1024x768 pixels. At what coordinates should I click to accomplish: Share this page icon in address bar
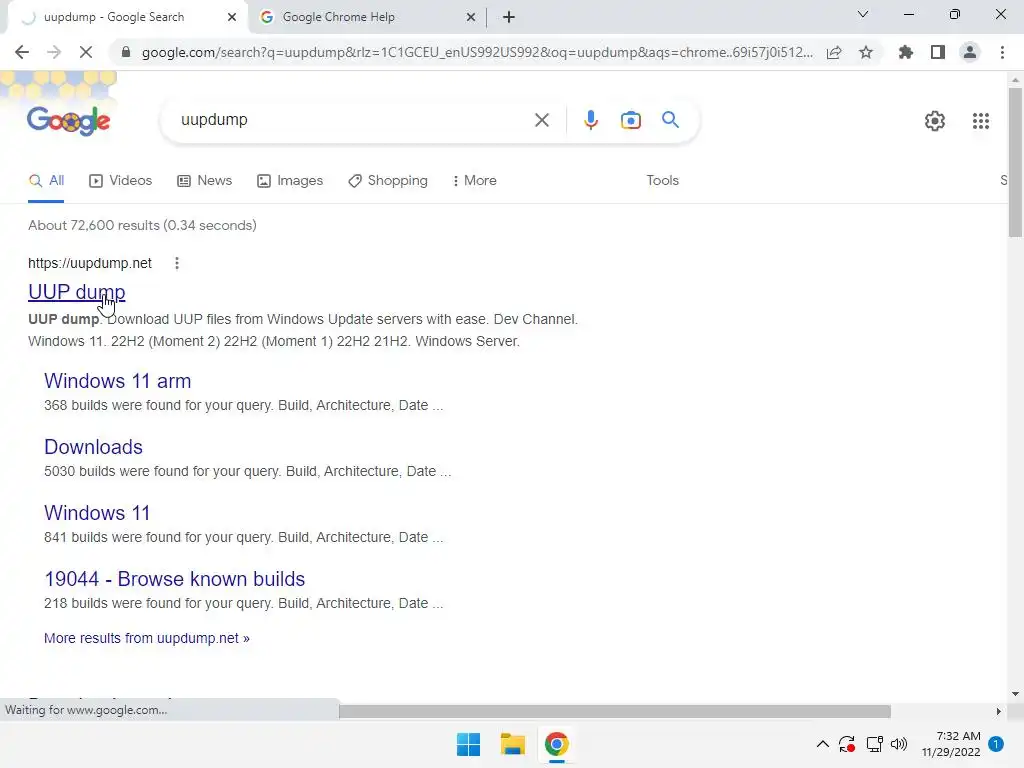(834, 52)
